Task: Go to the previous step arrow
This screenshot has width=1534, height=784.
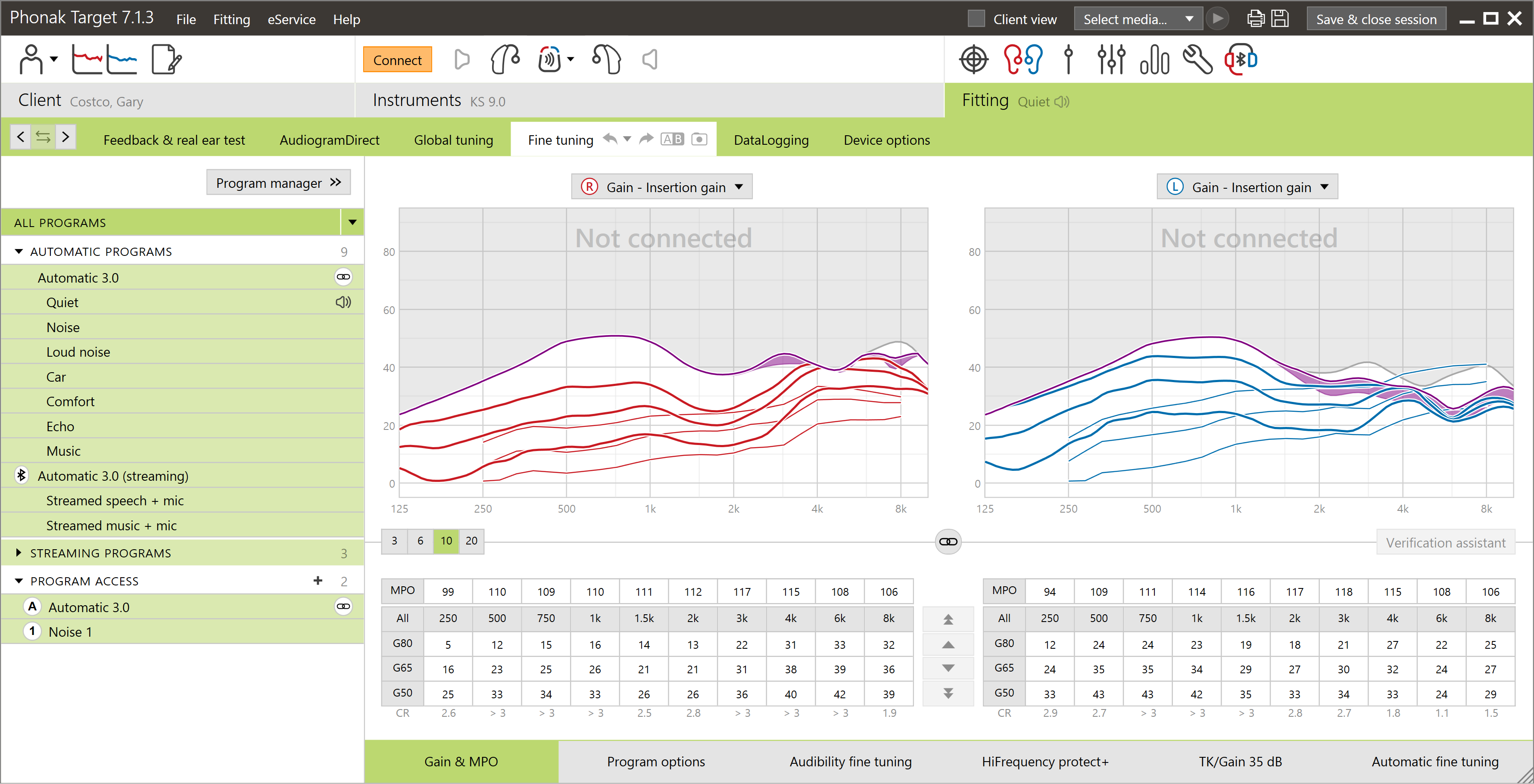Action: coord(20,137)
